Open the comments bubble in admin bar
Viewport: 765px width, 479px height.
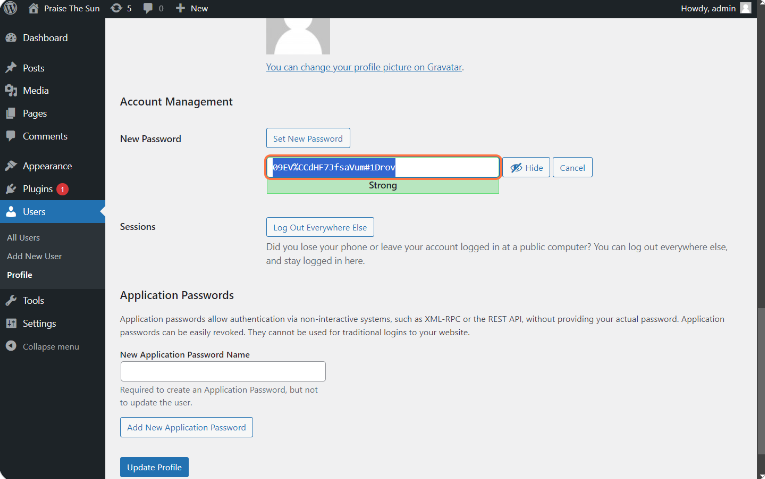(x=155, y=8)
